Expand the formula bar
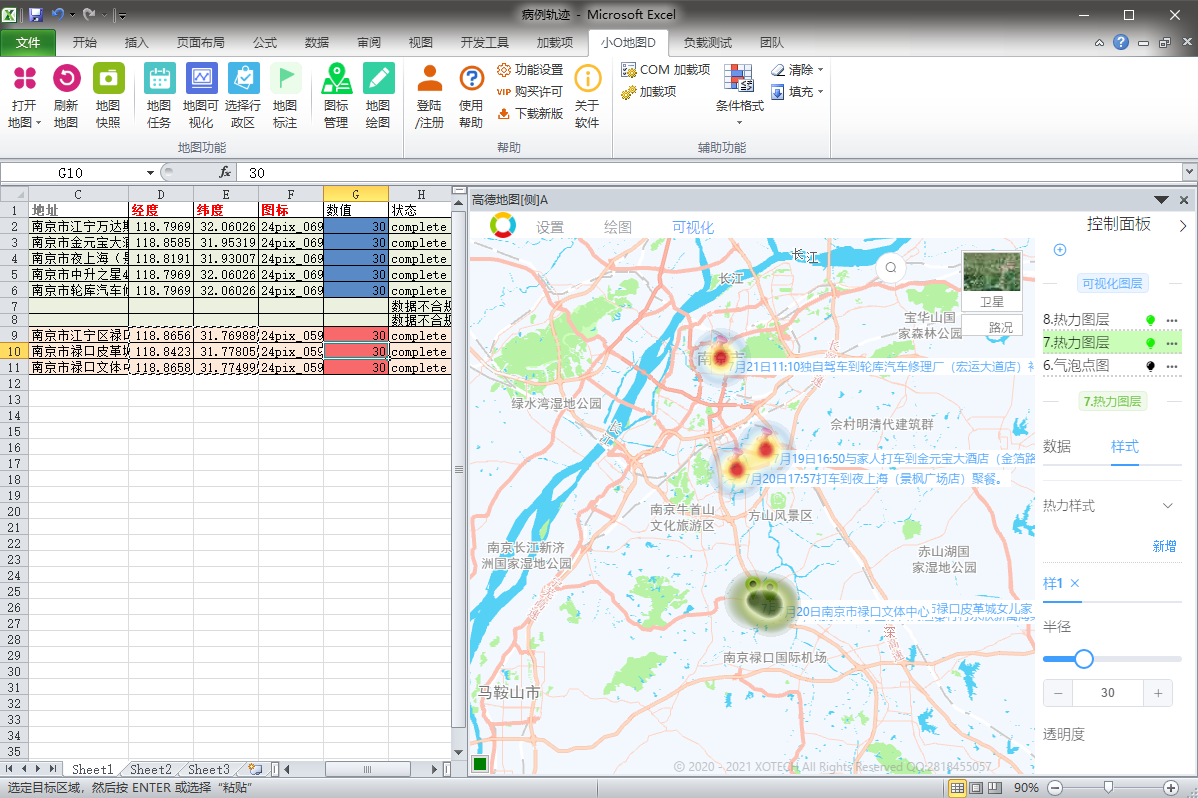Screen dimensions: 1198x798 (1189, 172)
